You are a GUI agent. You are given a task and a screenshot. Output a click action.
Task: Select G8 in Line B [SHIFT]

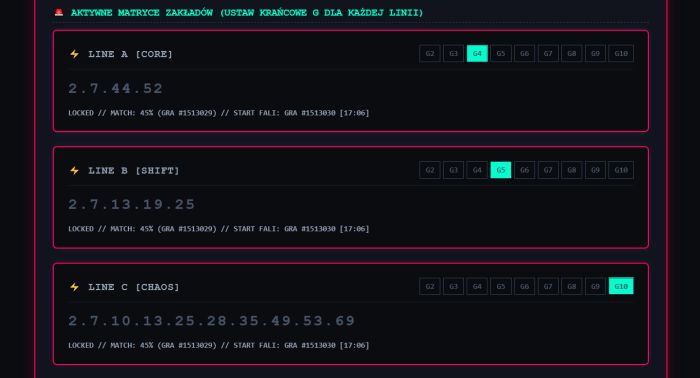coord(572,170)
